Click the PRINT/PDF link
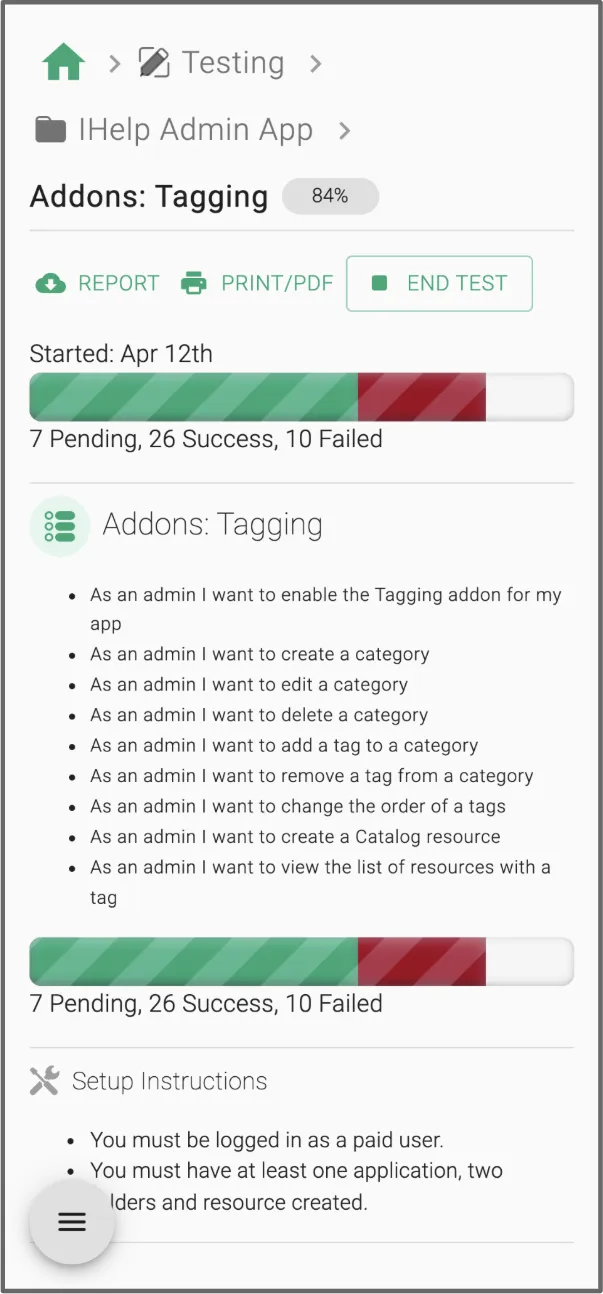Screen dimensions: 603x1294 pyautogui.click(x=276, y=284)
